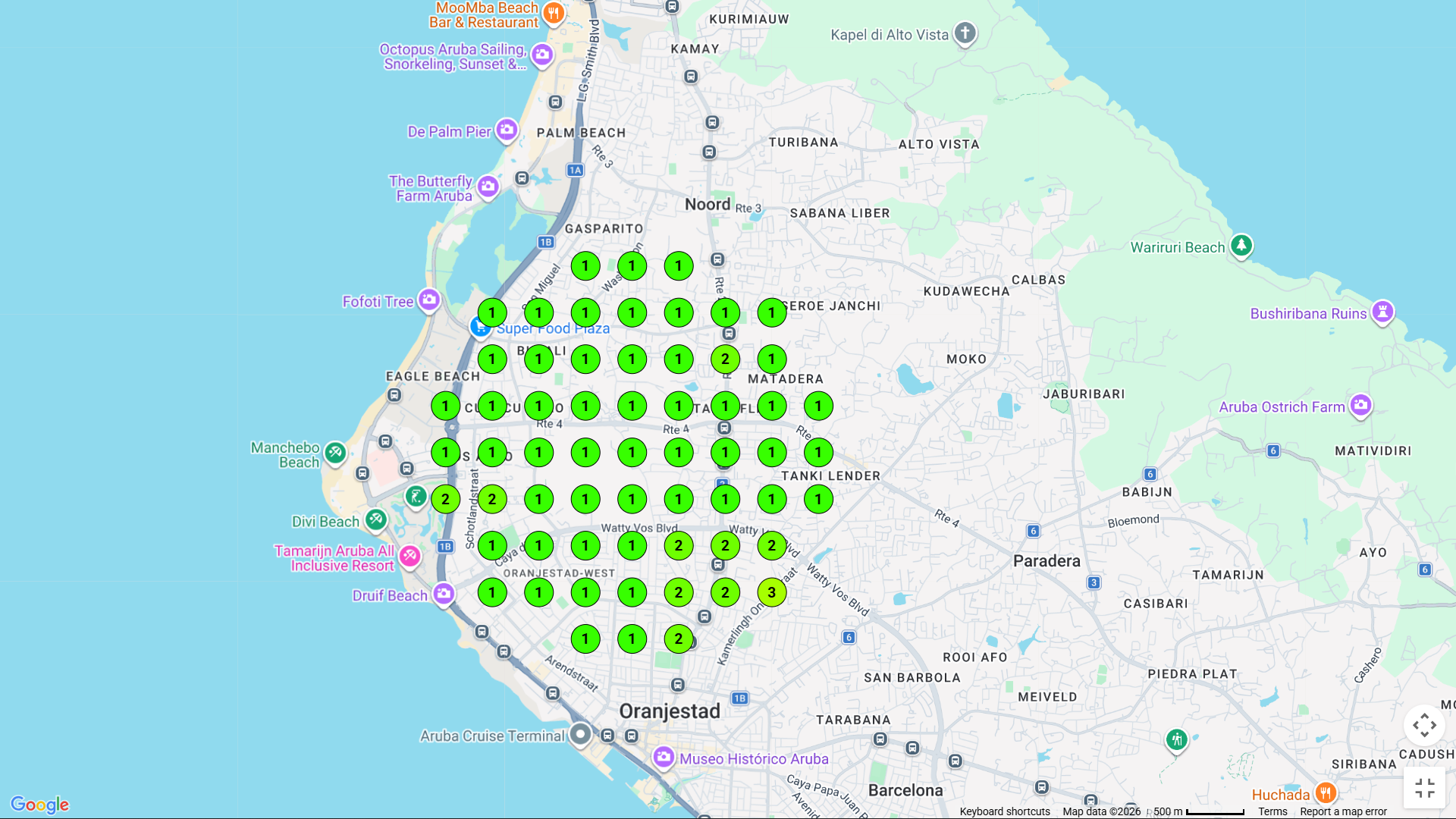Click the Kapel di Alto Vista church marker
This screenshot has height=819, width=1456.
pos(965,33)
